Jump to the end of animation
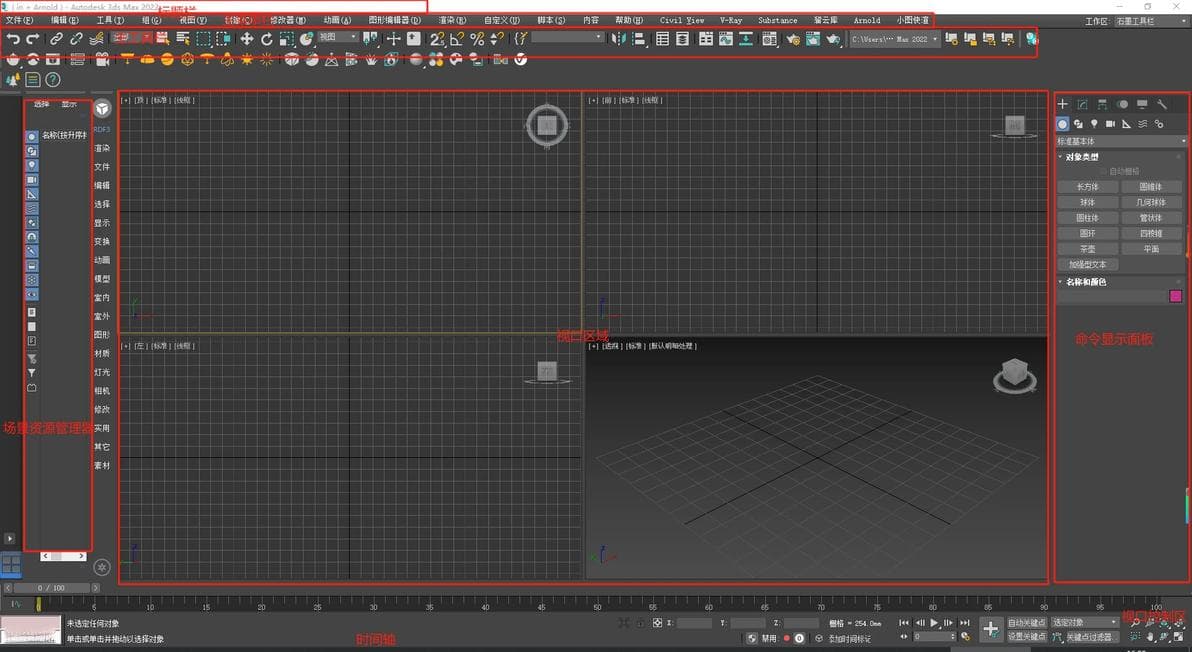Image resolution: width=1192 pixels, height=652 pixels. pos(964,623)
